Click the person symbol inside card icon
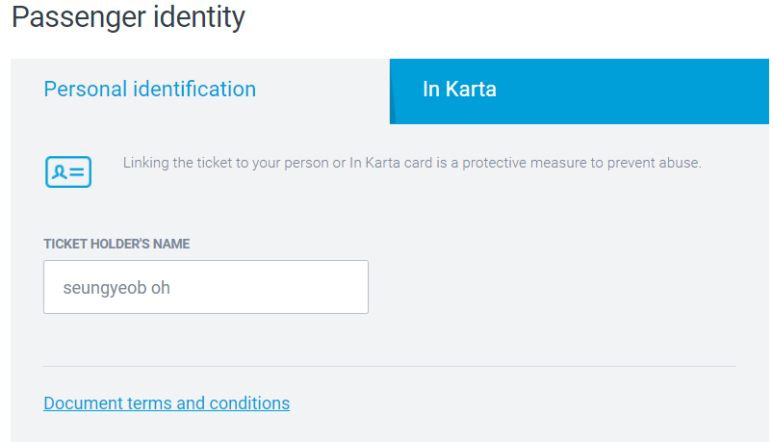This screenshot has height=442, width=773. [x=59, y=172]
